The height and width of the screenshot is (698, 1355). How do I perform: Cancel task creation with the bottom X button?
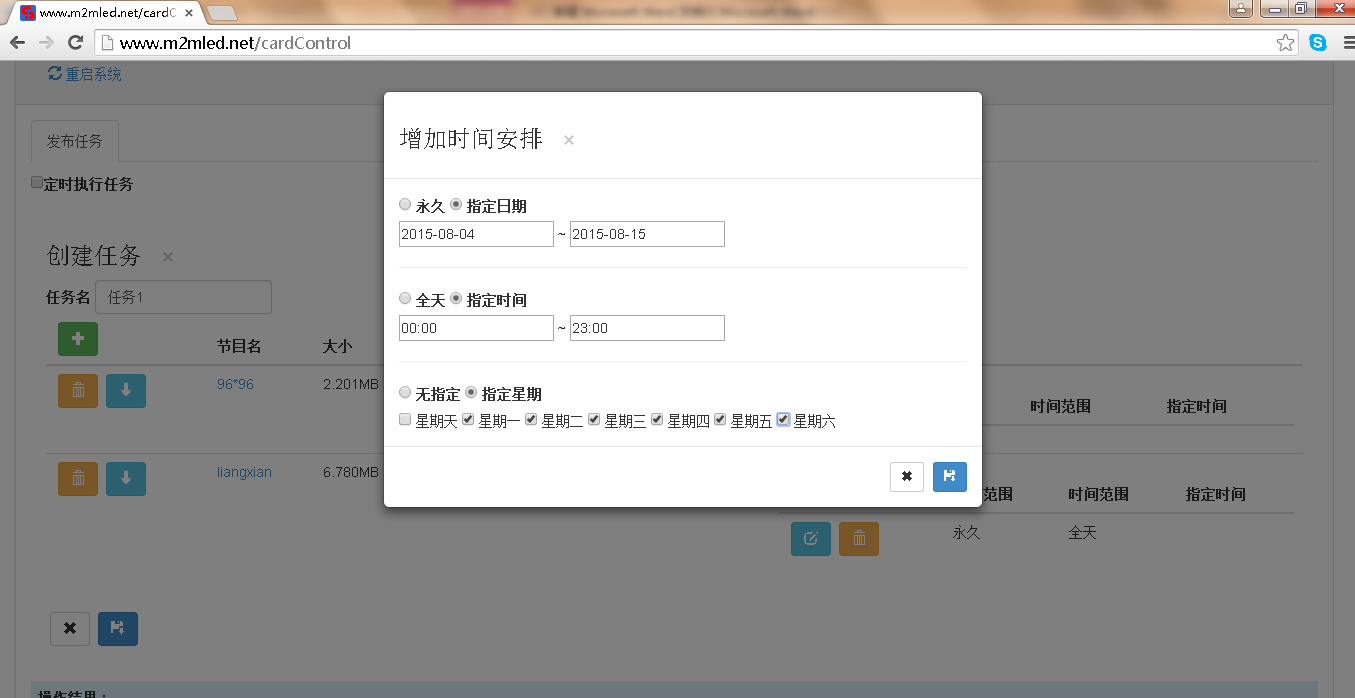point(70,628)
